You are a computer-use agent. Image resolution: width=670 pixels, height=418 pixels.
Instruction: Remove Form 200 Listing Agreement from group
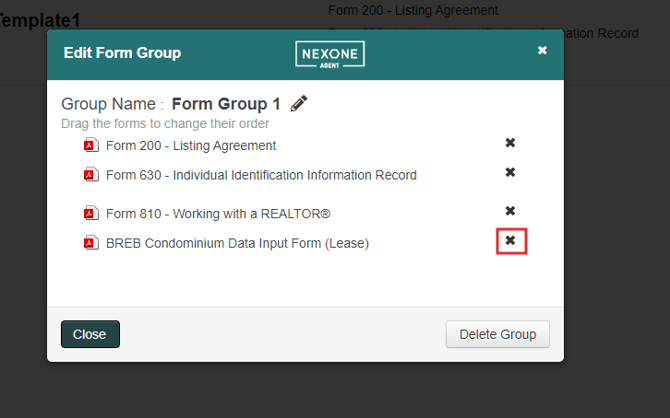point(510,143)
